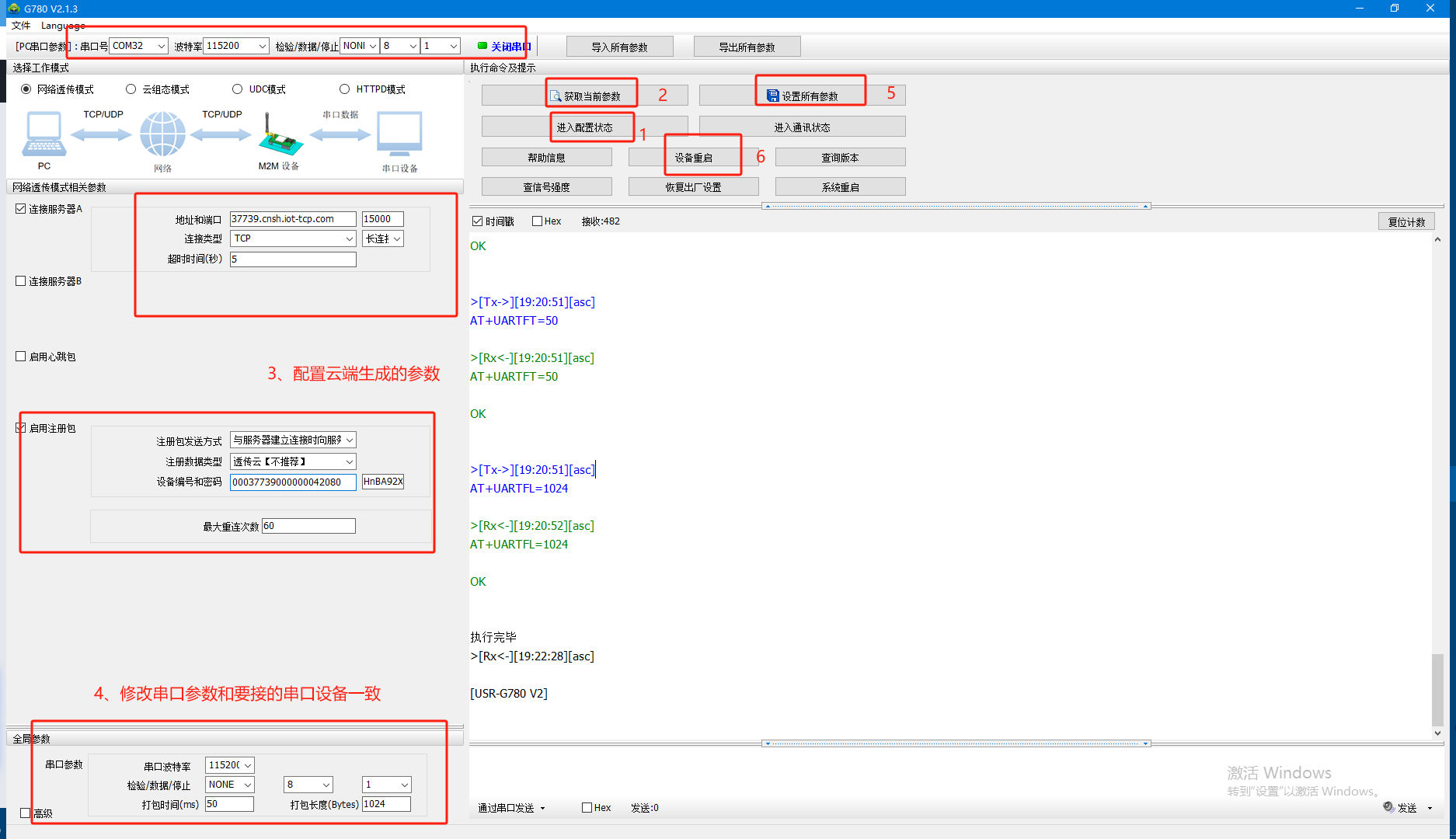The width and height of the screenshot is (1456, 839).
Task: Click the device restart button
Action: (x=693, y=158)
